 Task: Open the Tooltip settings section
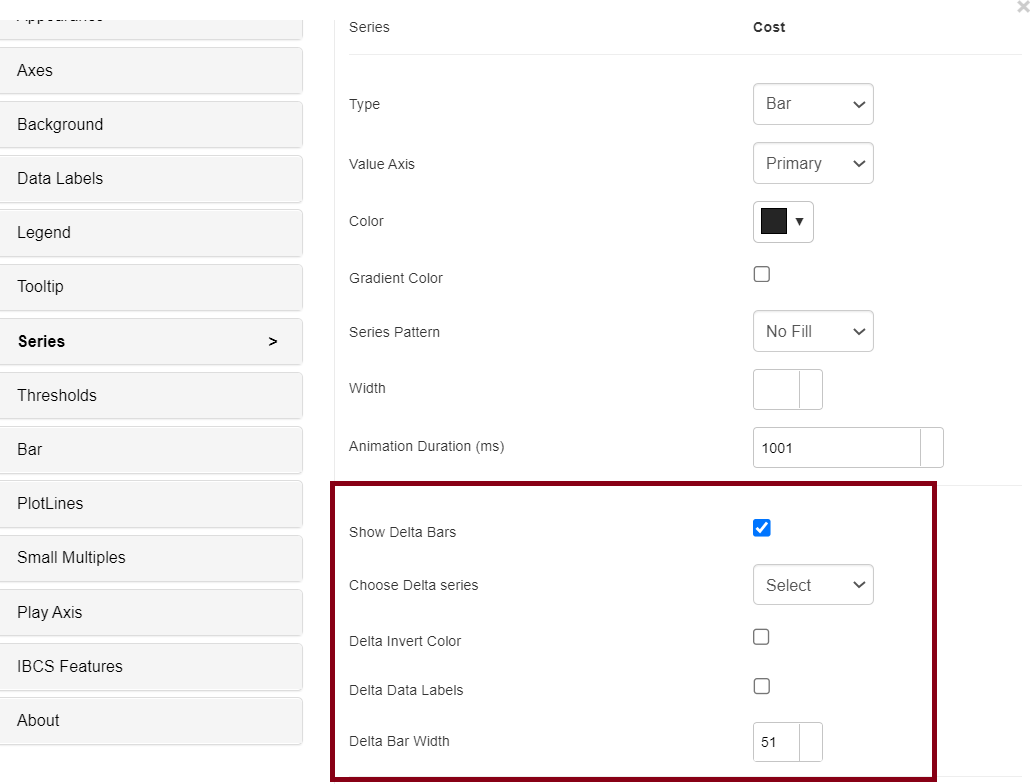[x=152, y=287]
